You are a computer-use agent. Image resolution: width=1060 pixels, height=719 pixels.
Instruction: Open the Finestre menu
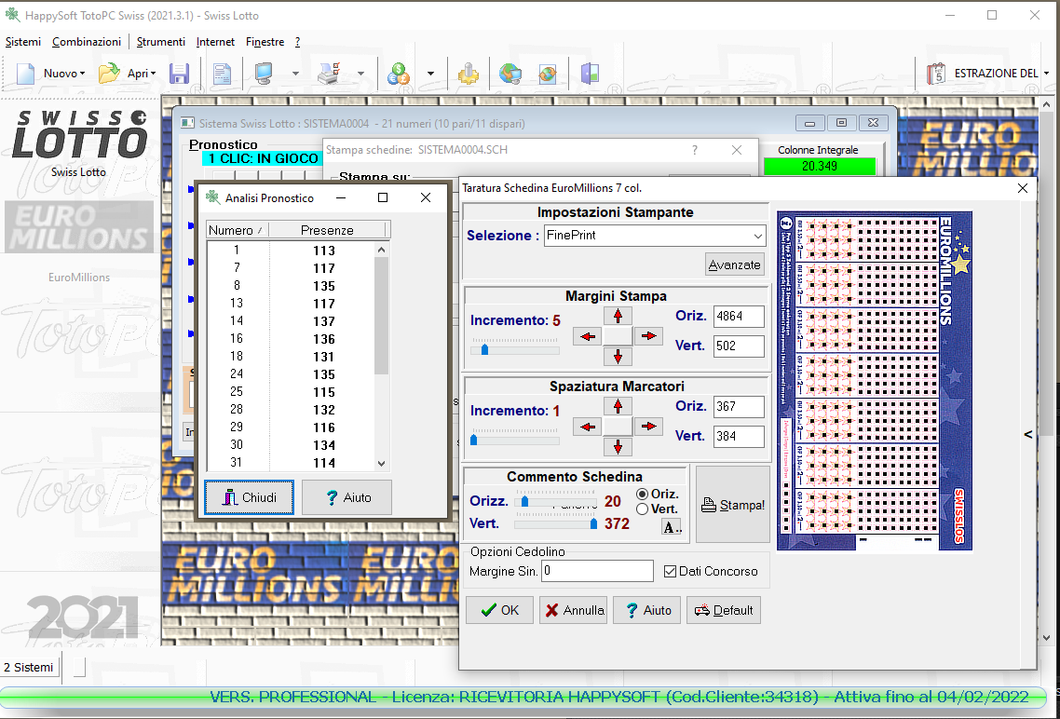point(265,42)
